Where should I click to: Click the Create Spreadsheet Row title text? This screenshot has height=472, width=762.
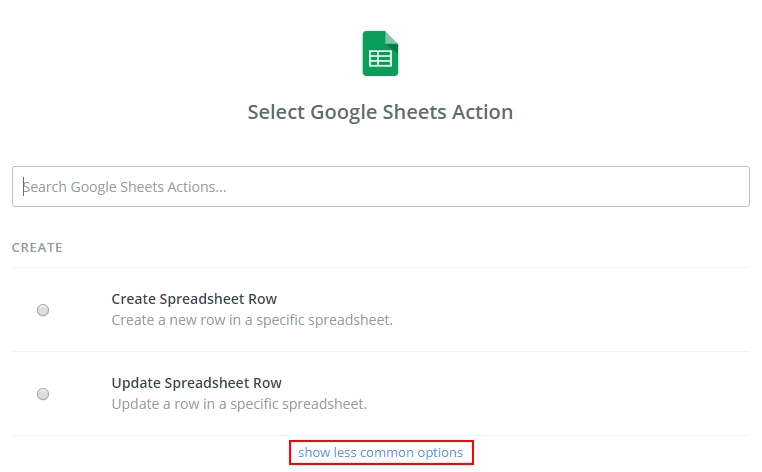[194, 299]
